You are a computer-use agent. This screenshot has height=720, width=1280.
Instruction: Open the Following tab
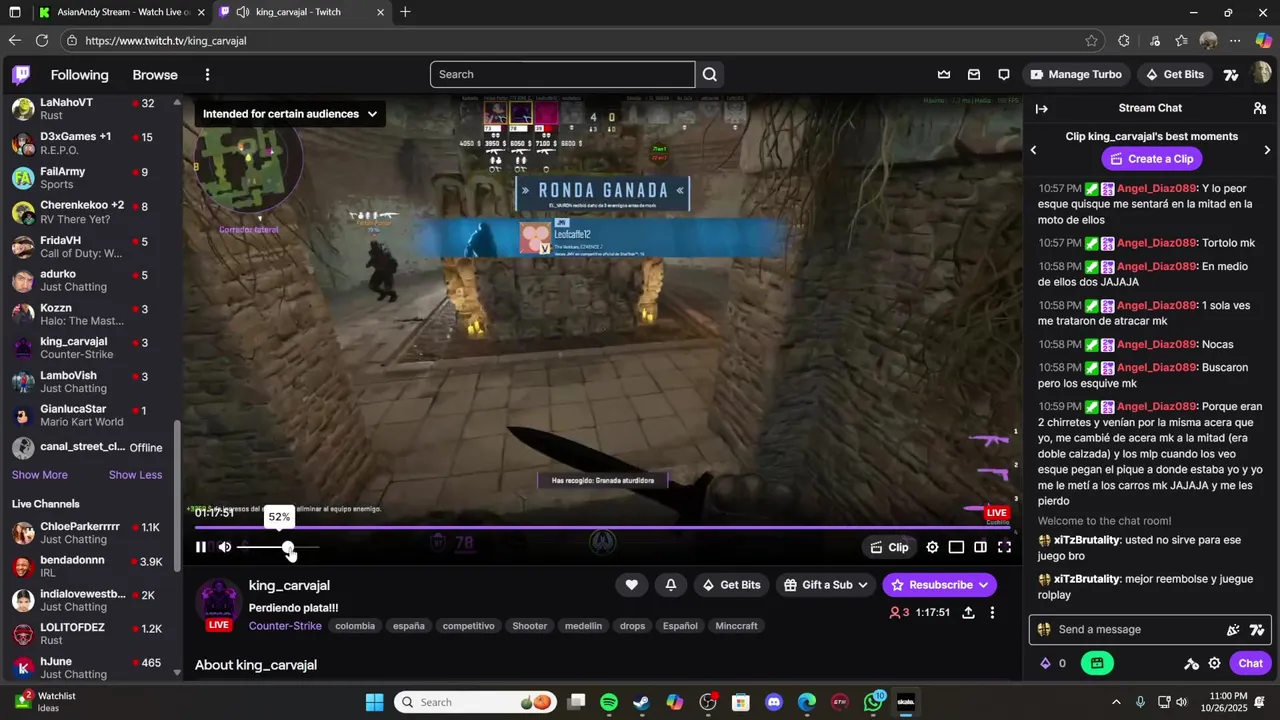point(80,75)
